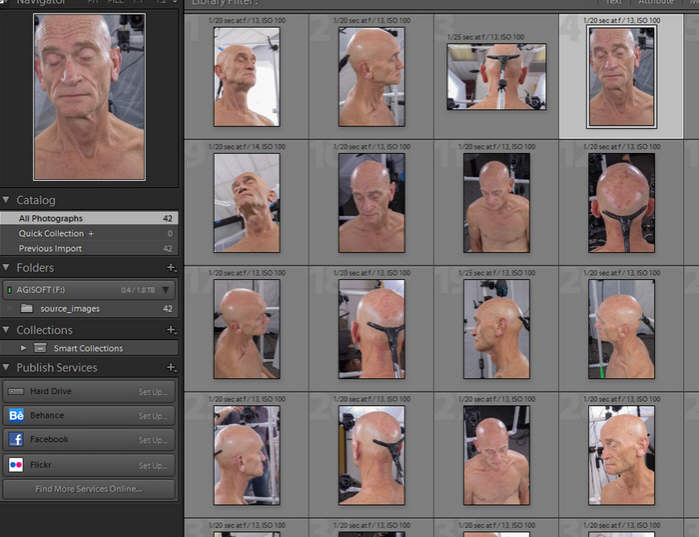Viewport: 699px width, 537px height.
Task: Select the low-angle chin-up thumbnail labeled f/14
Action: point(247,203)
